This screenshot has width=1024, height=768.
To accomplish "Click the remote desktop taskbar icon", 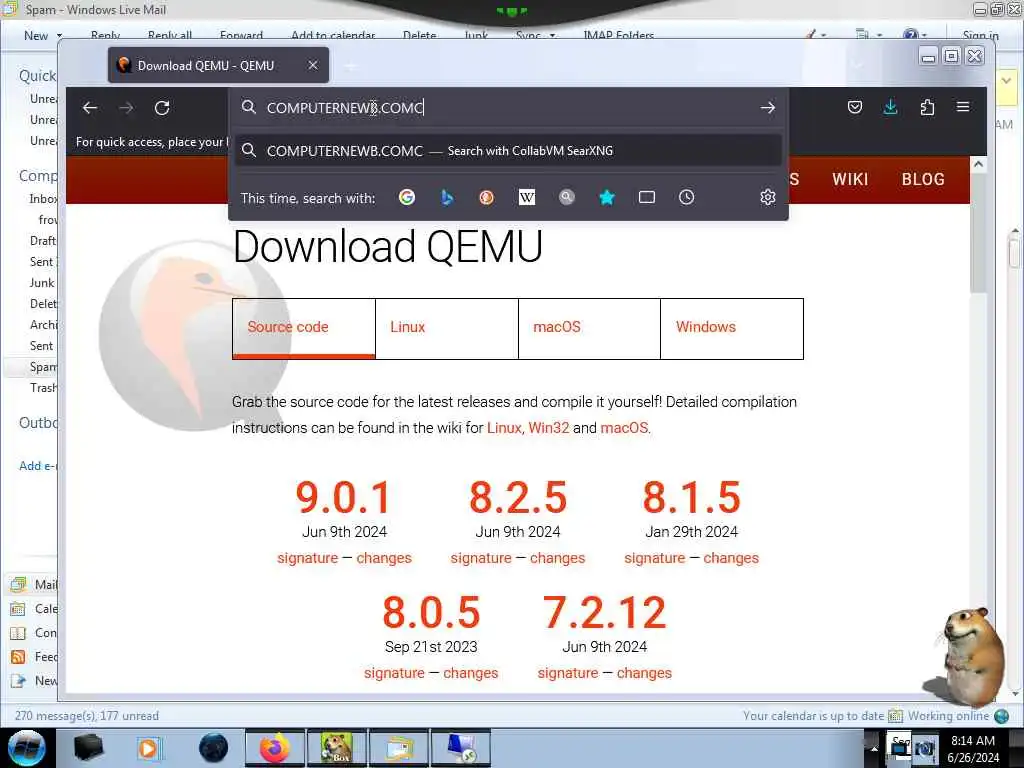I will 461,748.
